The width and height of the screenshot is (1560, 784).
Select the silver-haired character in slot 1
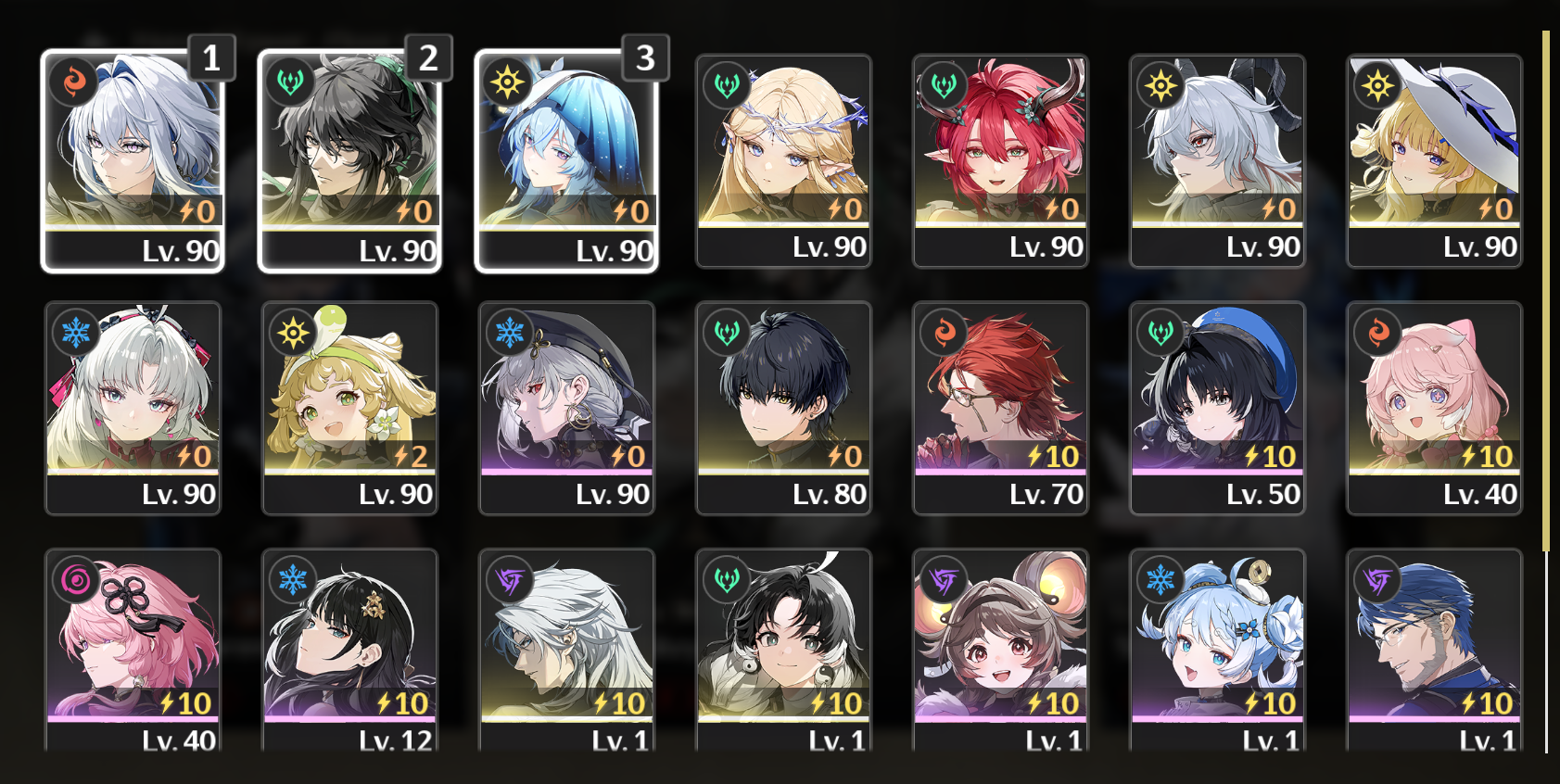(133, 161)
